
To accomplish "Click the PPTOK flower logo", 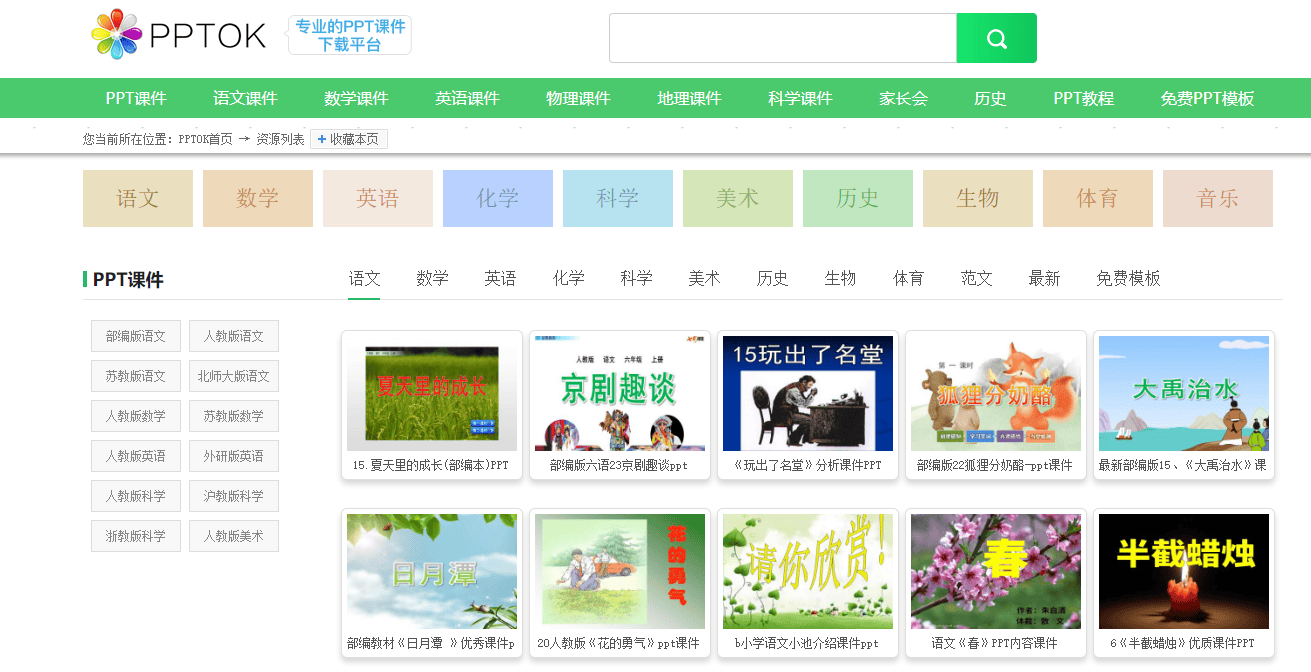I will 116,35.
